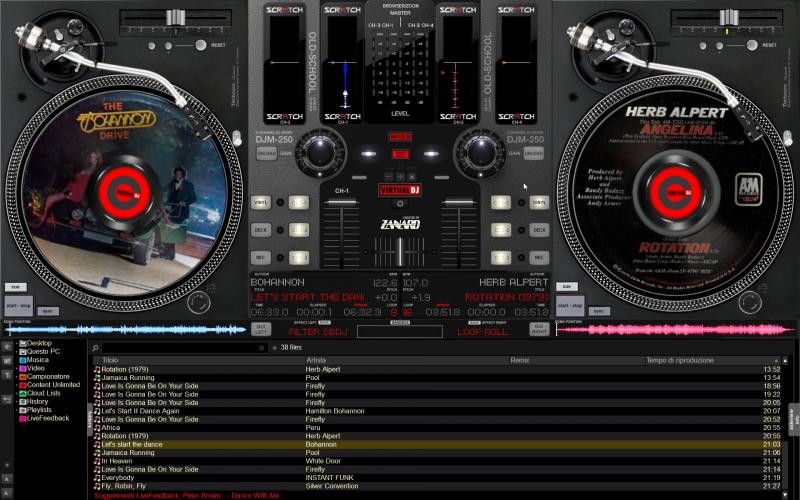Viewport: 800px width, 500px height.
Task: Toggle the right REC button
Action: coord(539,258)
